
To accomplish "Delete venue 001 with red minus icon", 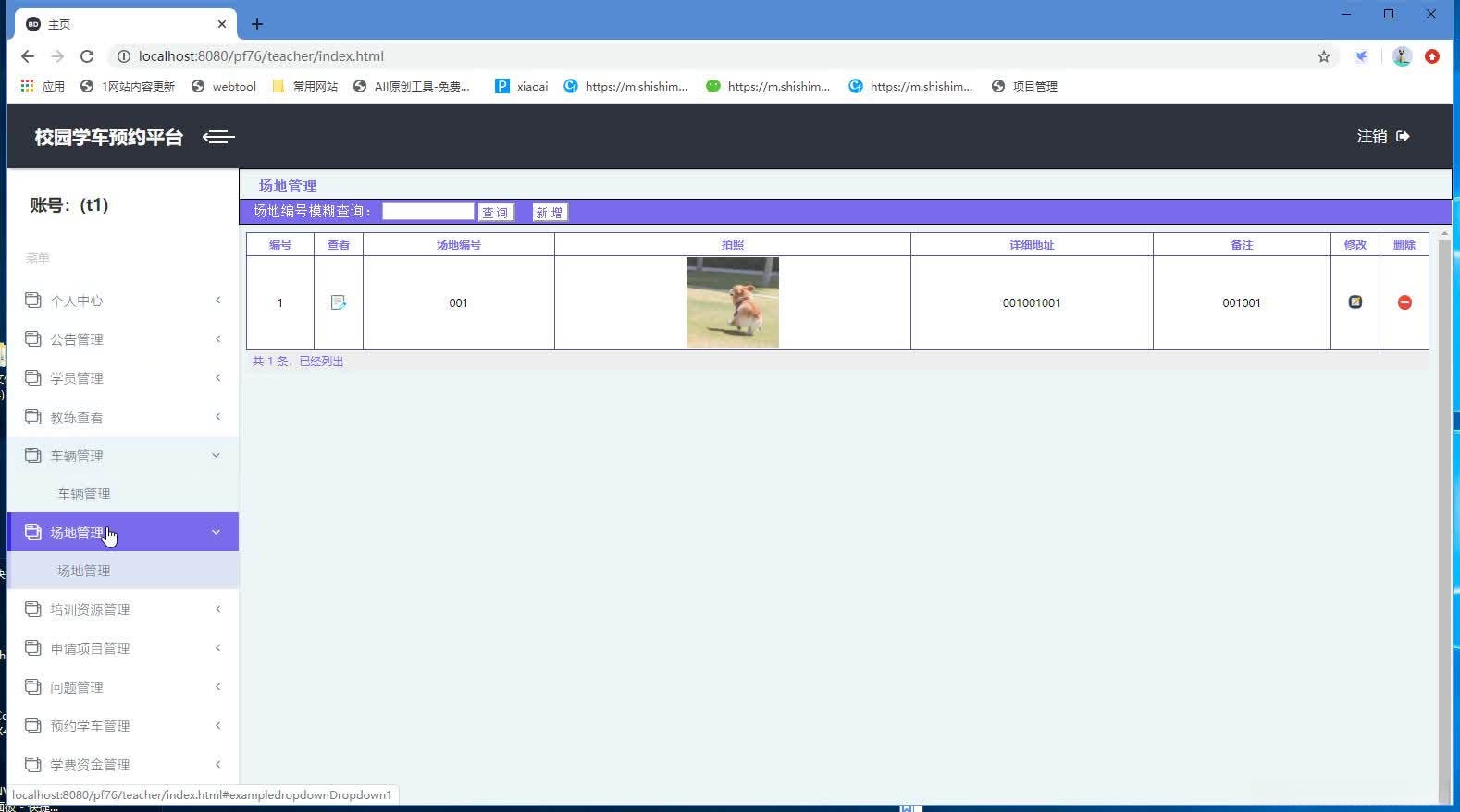I will [x=1404, y=302].
